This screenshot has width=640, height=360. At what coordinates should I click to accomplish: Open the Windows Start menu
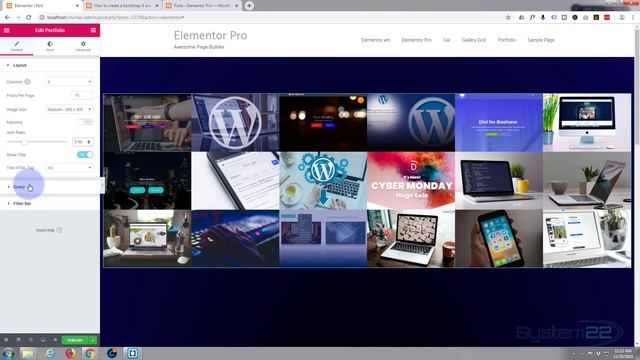8,353
